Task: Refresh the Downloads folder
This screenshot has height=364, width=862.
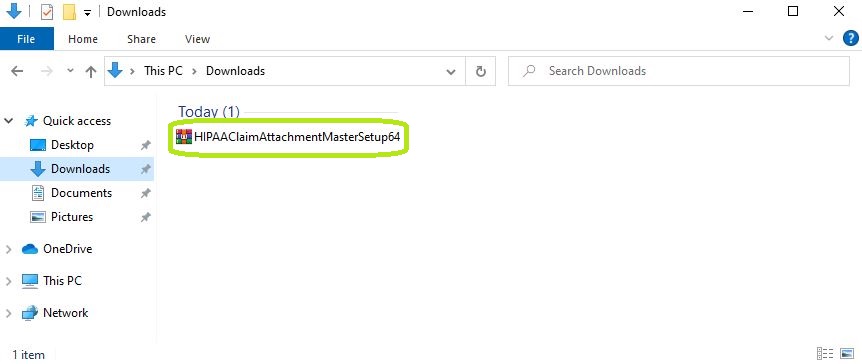Action: pyautogui.click(x=480, y=71)
